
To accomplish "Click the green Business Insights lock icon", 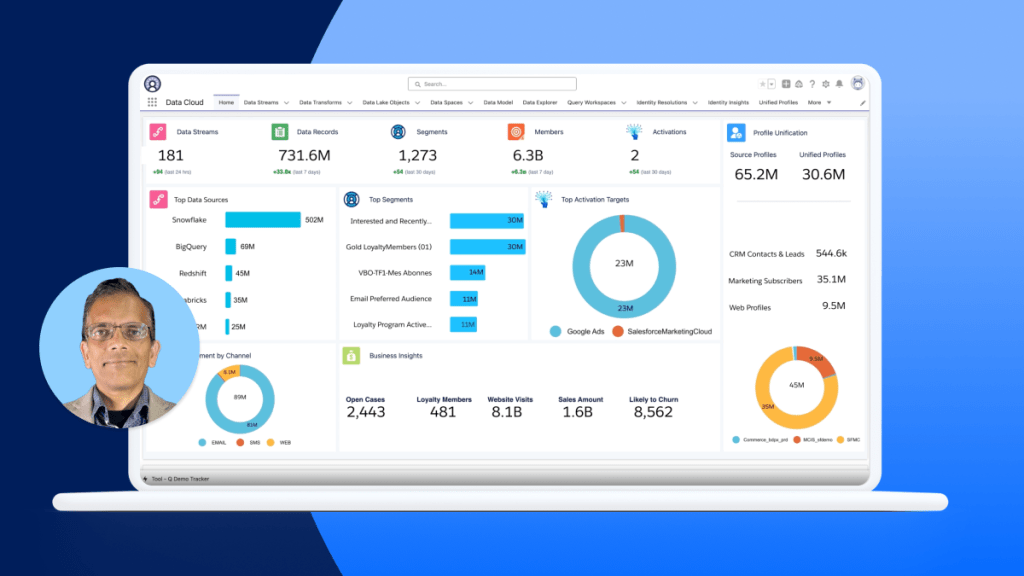I will [x=351, y=355].
